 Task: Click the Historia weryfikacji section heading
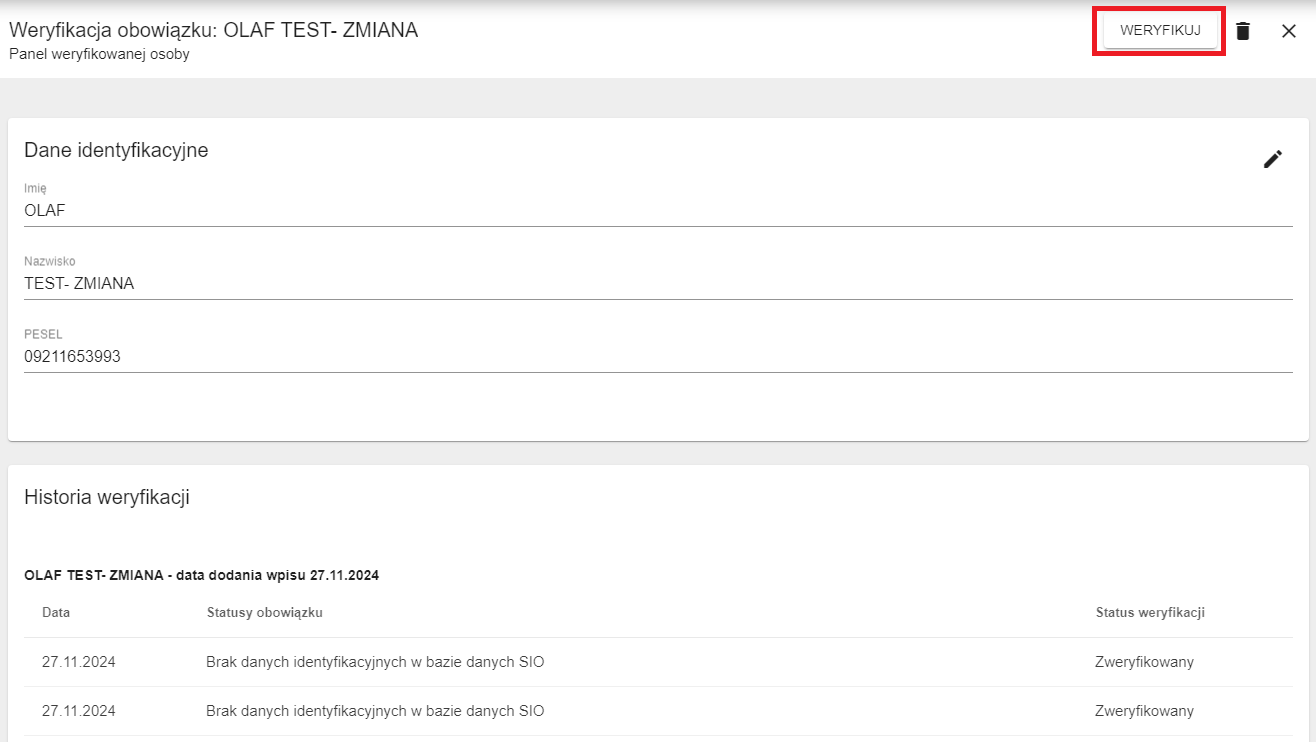107,497
